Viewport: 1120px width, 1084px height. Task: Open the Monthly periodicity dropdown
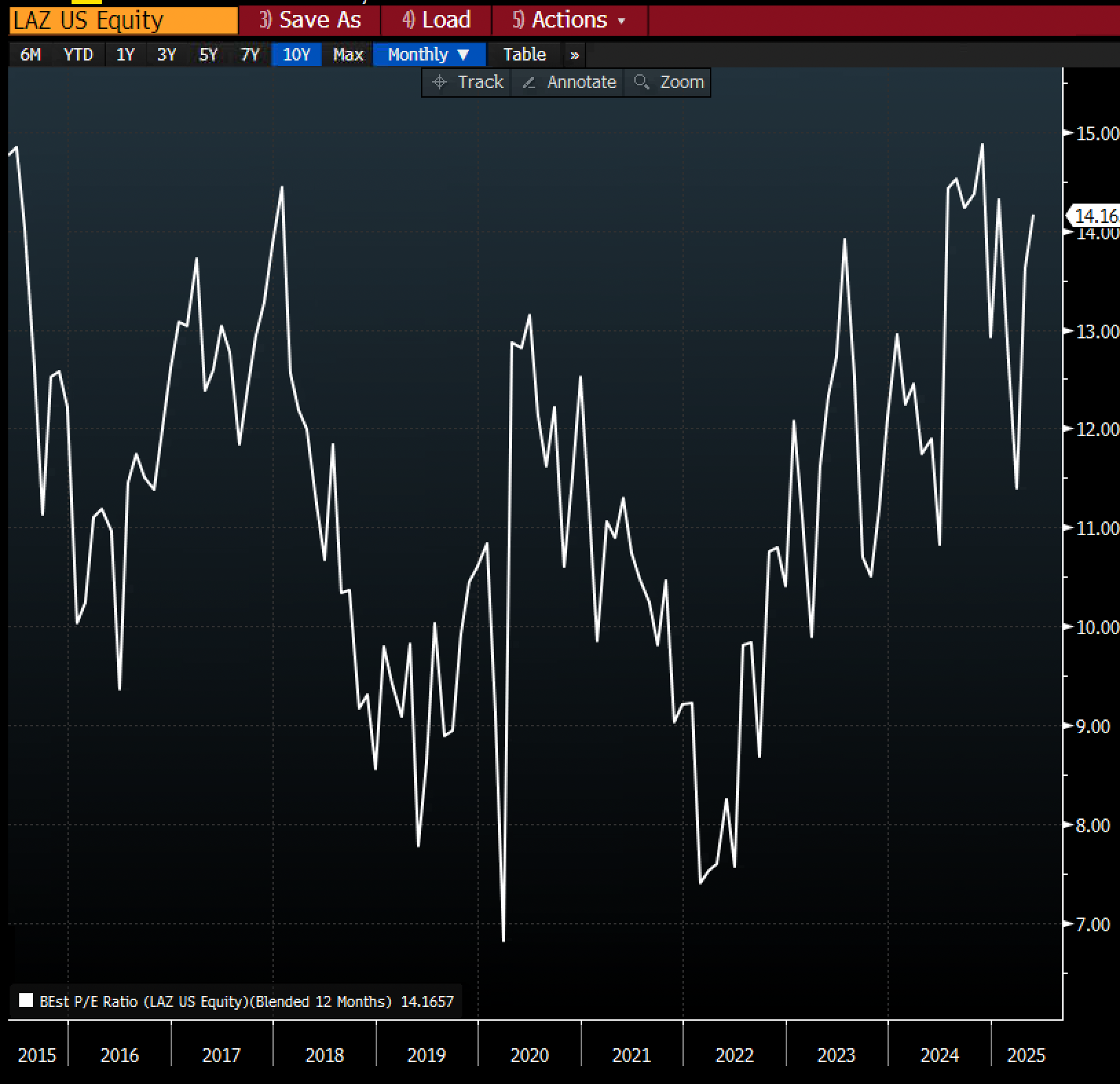[429, 54]
